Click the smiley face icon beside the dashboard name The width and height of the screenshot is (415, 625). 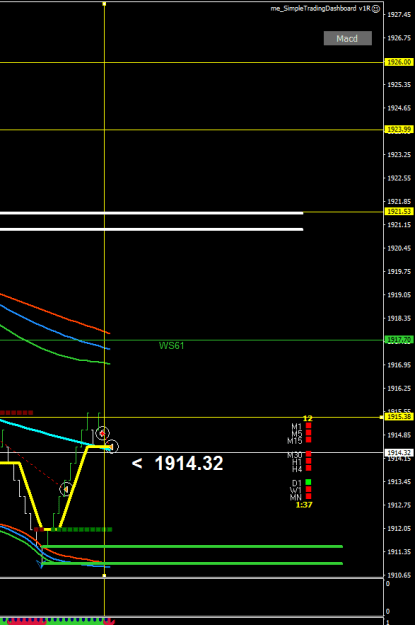click(376, 9)
